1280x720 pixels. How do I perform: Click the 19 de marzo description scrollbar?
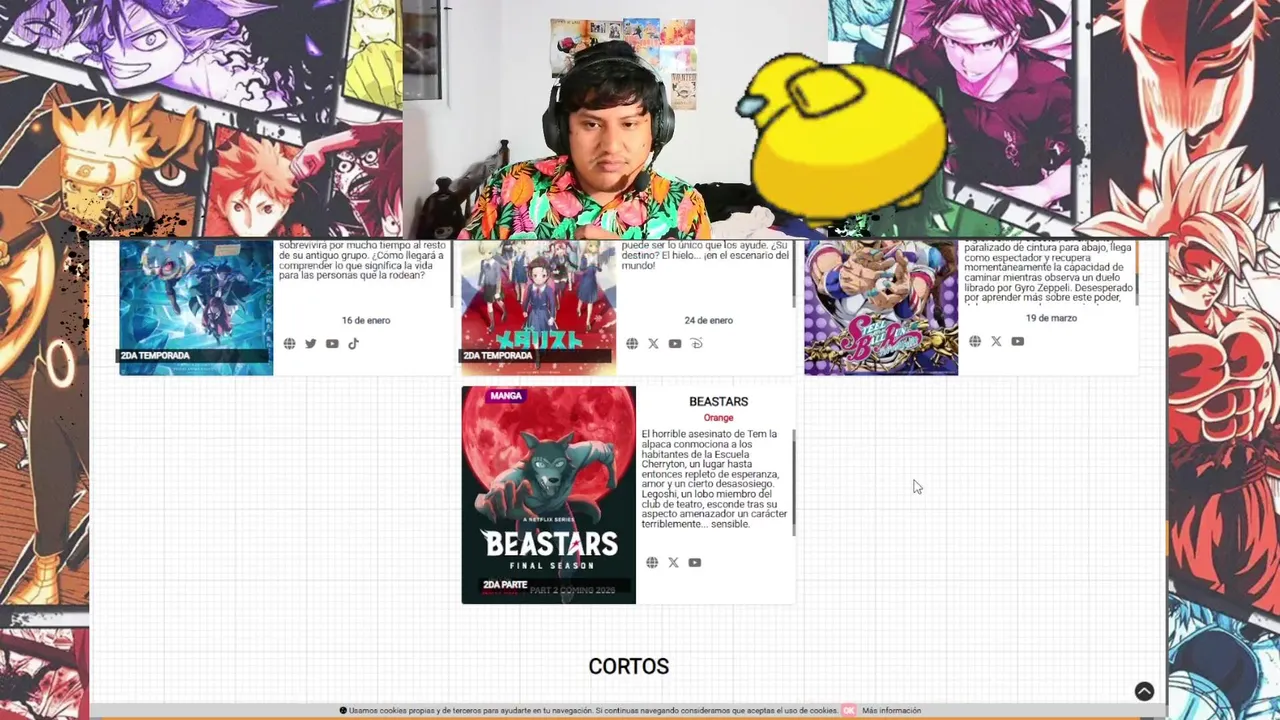pos(1137,273)
